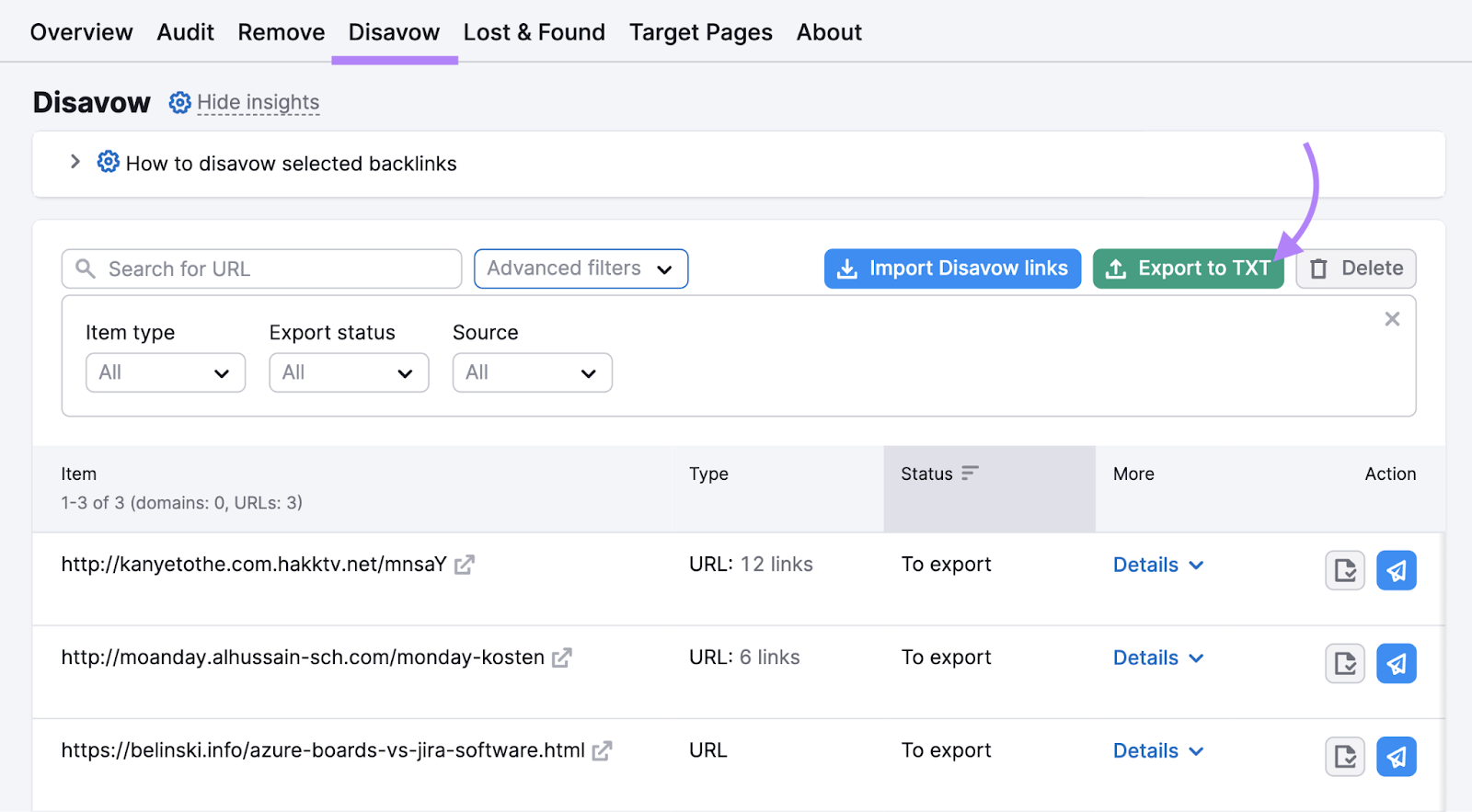The image size is (1472, 812).
Task: Open the Source dropdown
Action: tap(532, 372)
